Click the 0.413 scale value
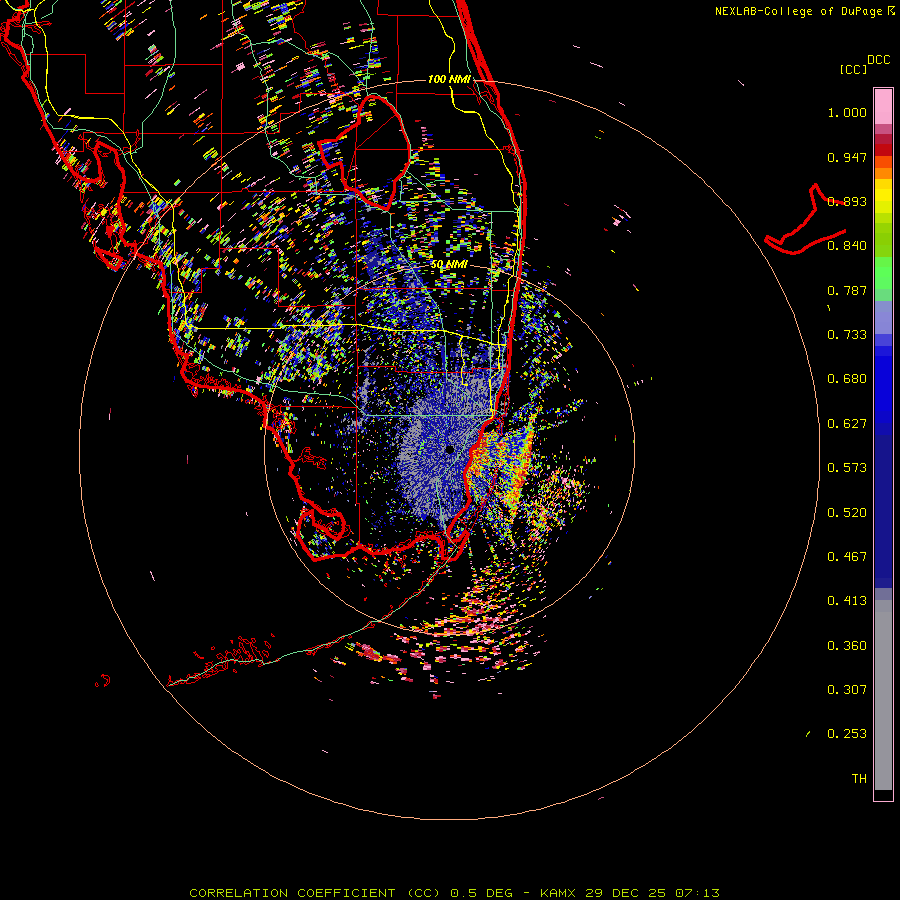The width and height of the screenshot is (900, 900). pyautogui.click(x=847, y=601)
